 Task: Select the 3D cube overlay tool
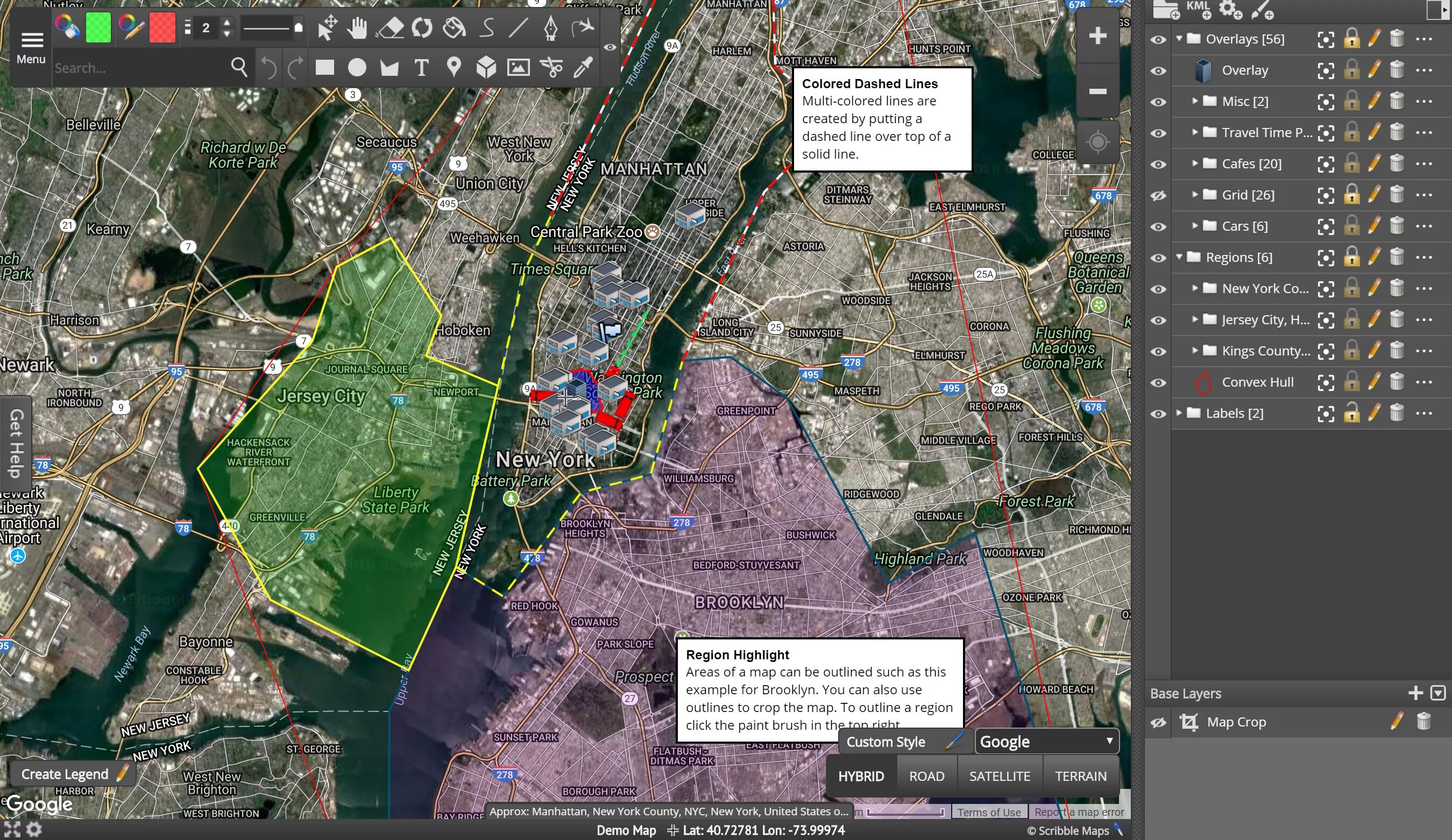486,67
